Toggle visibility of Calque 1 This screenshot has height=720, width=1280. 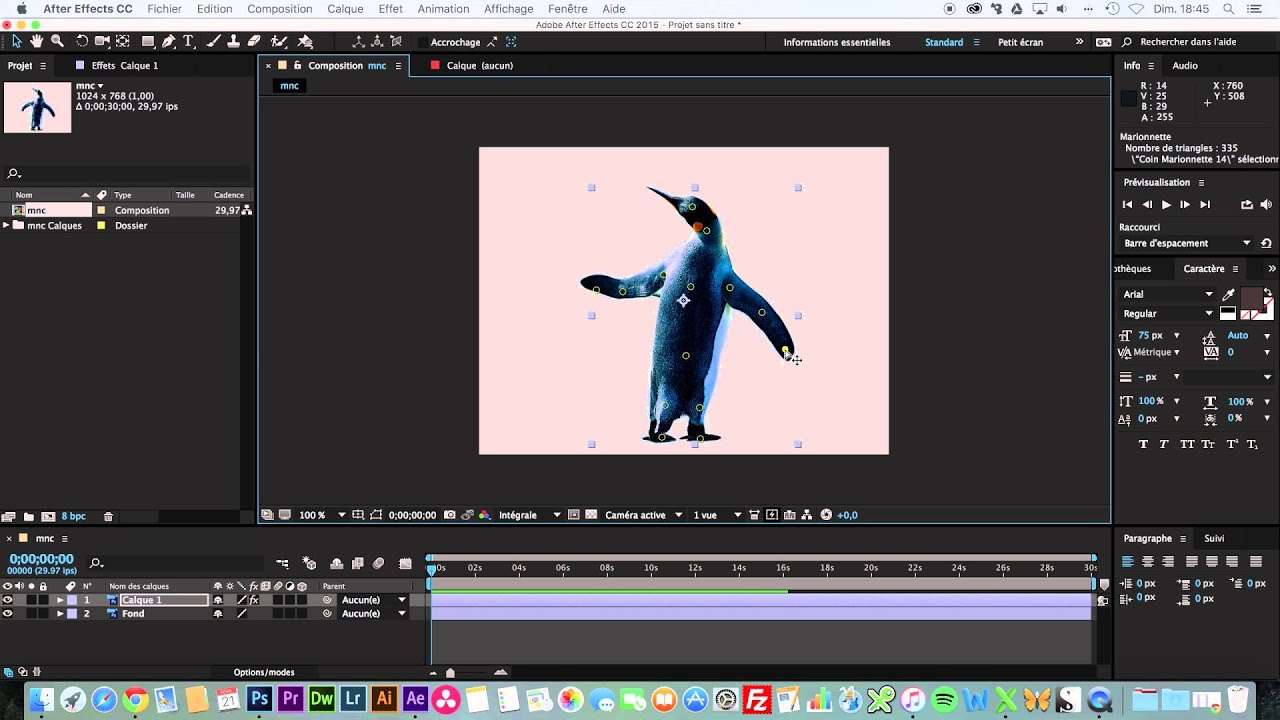click(x=8, y=600)
